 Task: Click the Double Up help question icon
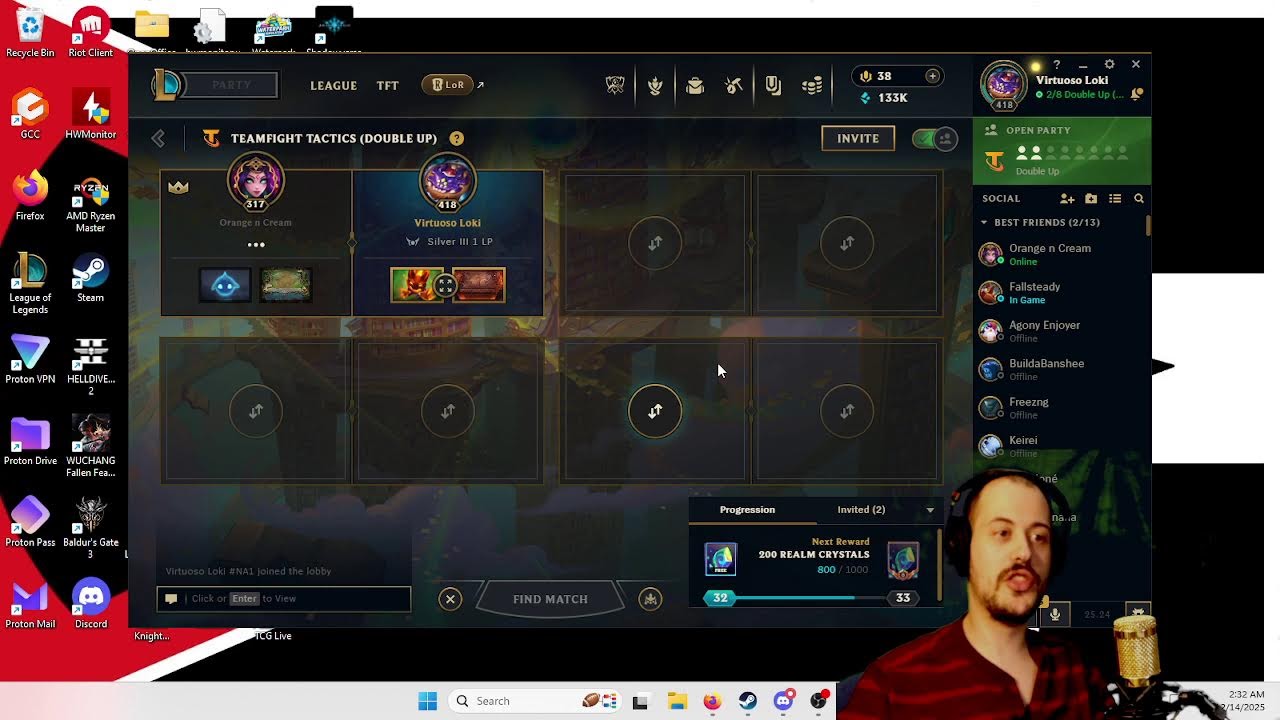click(x=457, y=138)
